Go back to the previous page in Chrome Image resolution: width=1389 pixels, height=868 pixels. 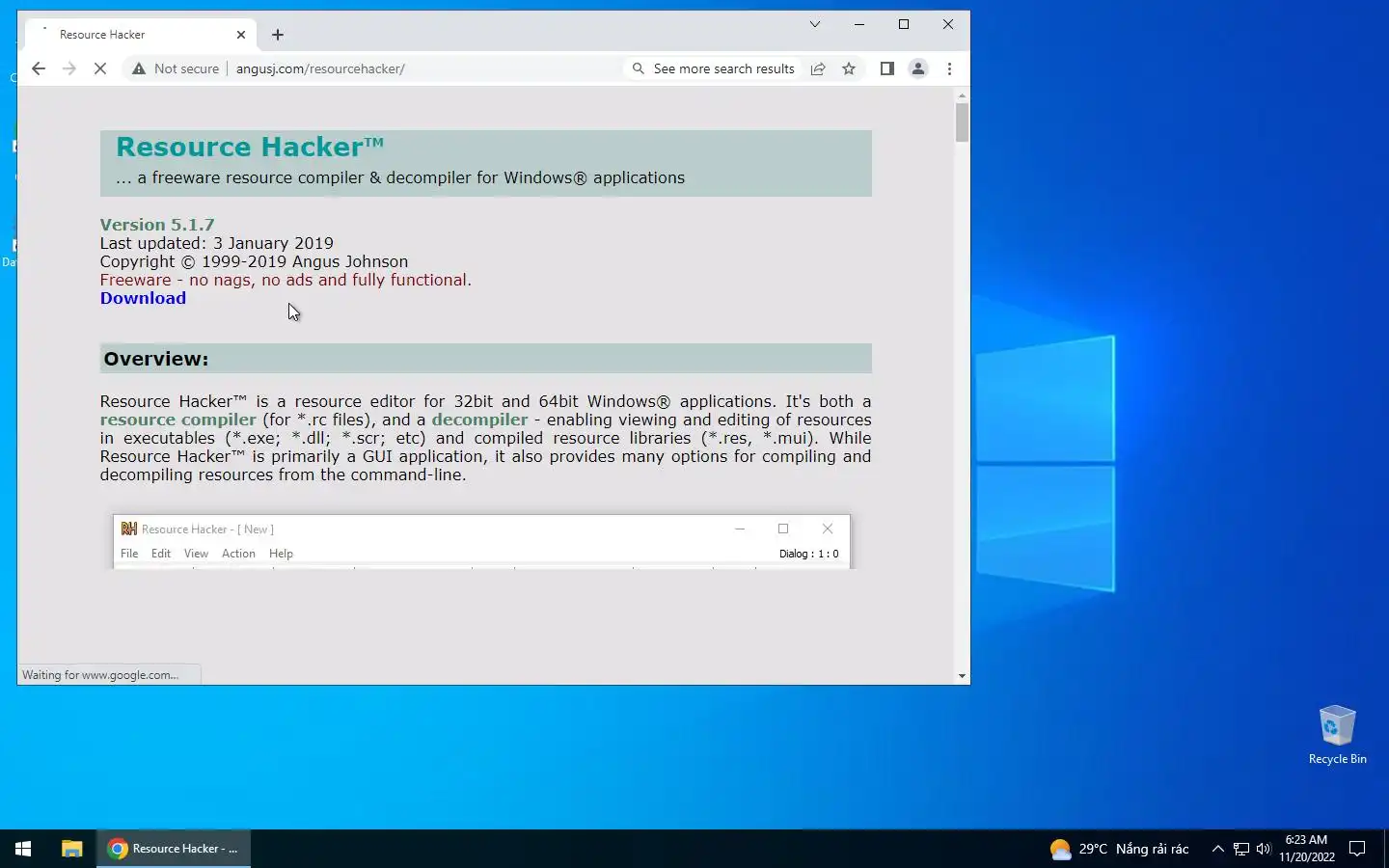(x=39, y=68)
